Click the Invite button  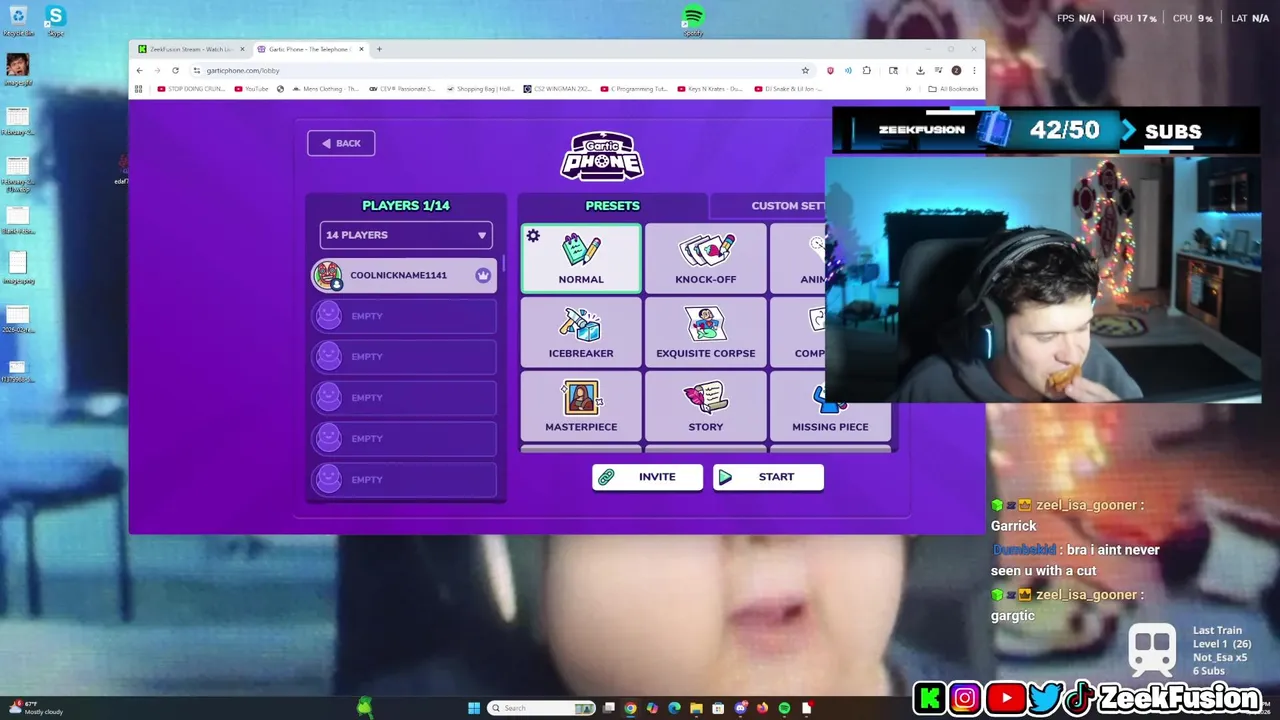tap(647, 477)
